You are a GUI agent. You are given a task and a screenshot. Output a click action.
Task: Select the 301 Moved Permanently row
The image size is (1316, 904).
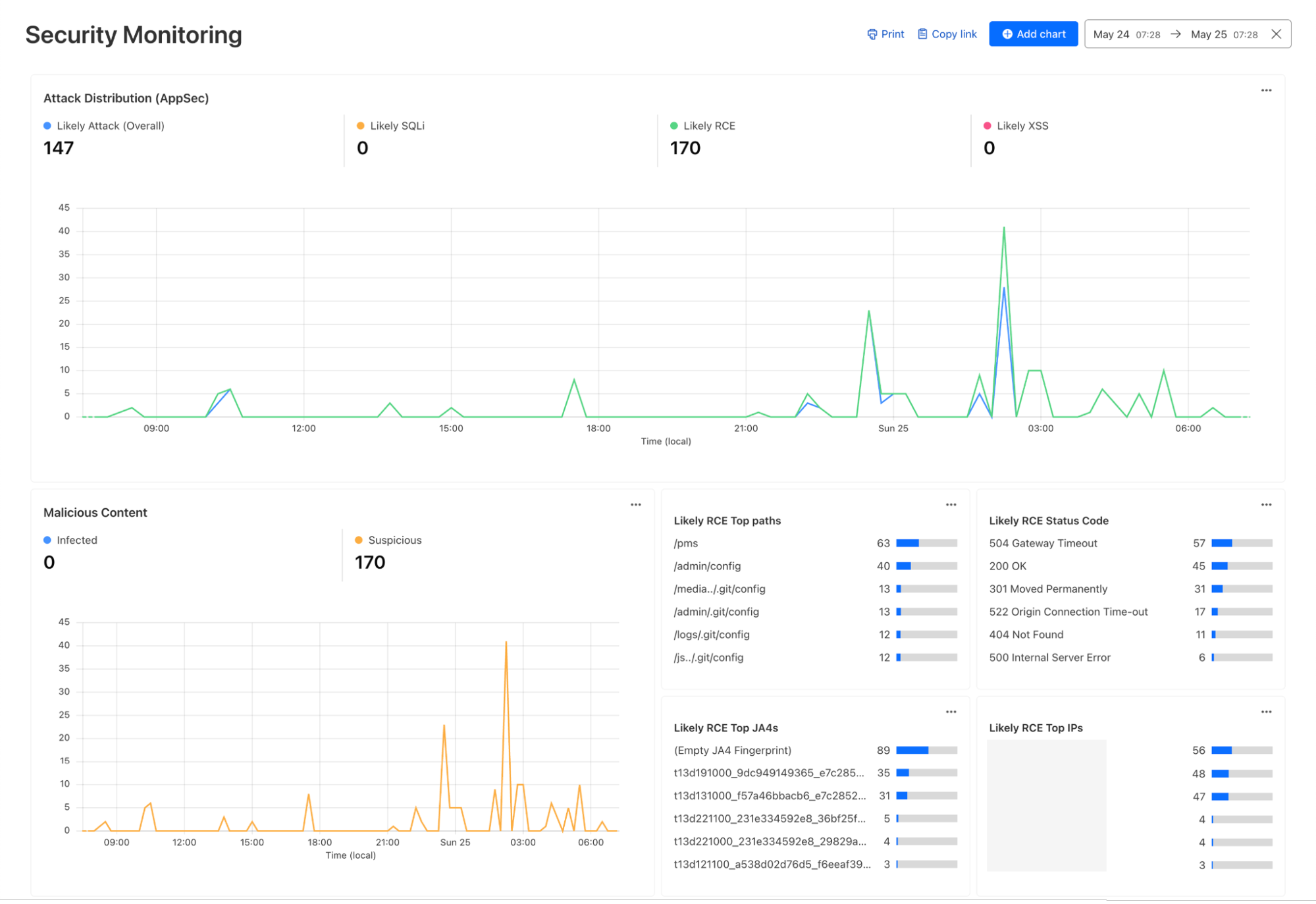click(1130, 589)
